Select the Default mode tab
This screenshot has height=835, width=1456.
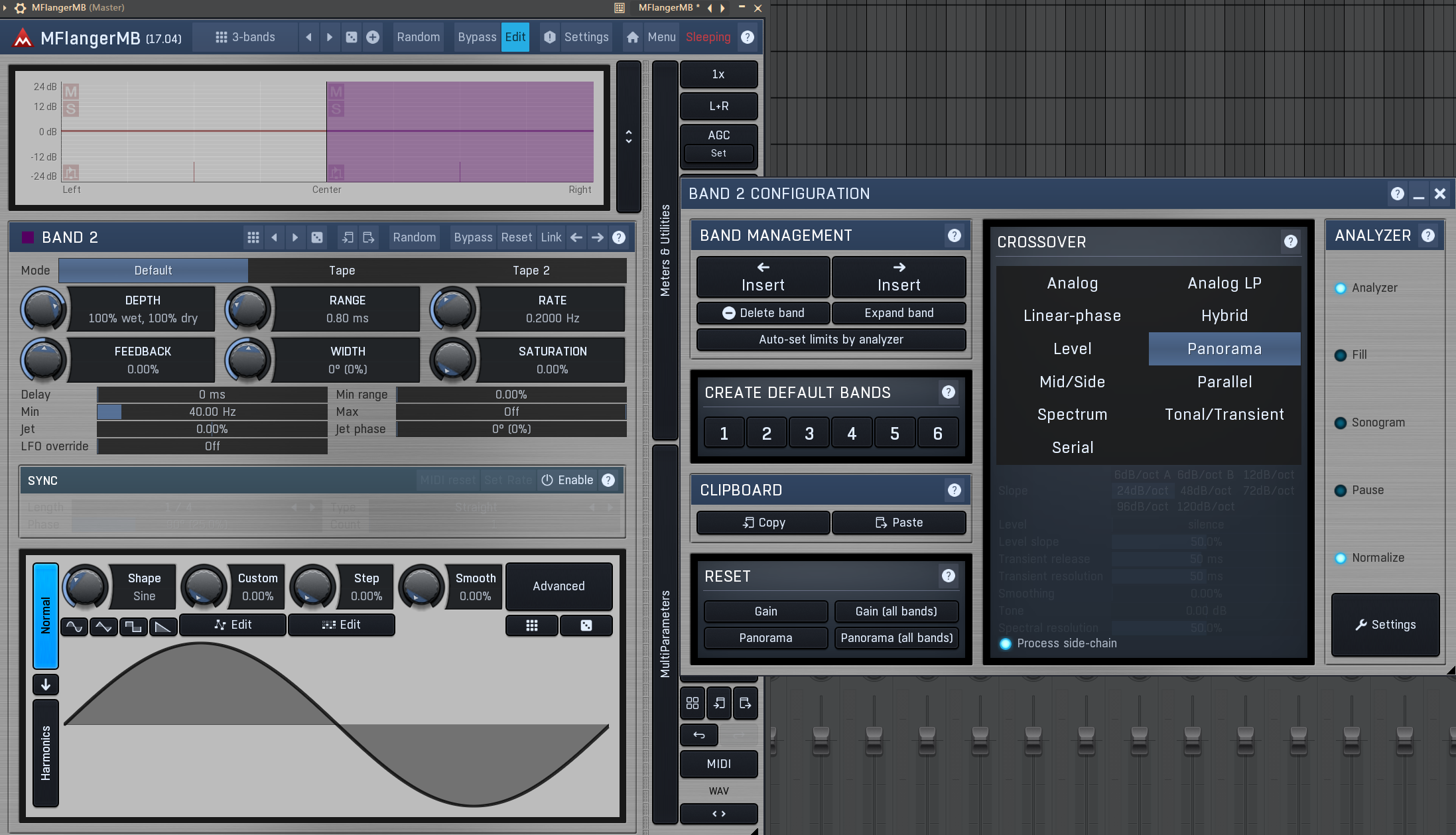[153, 271]
